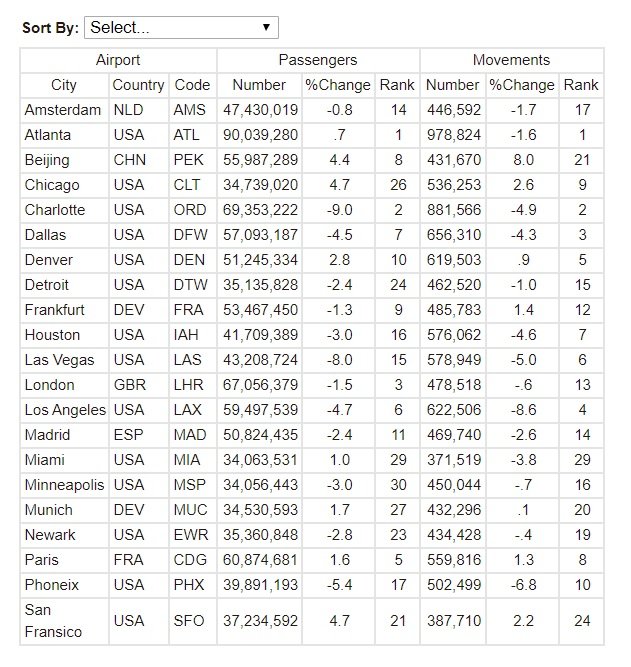
Task: Select the CDG code cell
Action: pos(190,560)
